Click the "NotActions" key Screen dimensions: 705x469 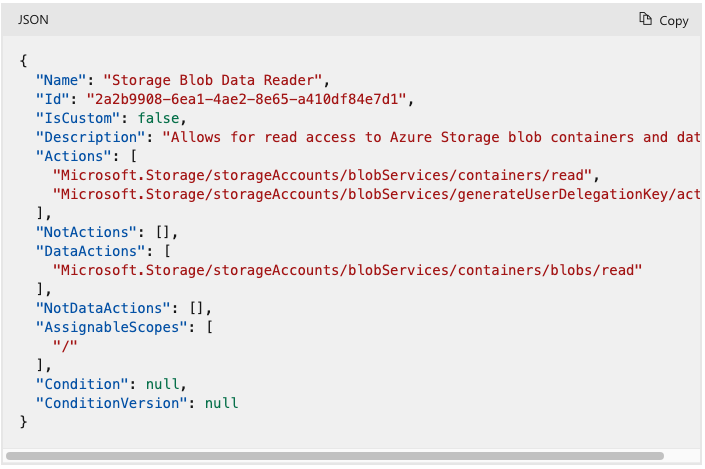point(86,232)
